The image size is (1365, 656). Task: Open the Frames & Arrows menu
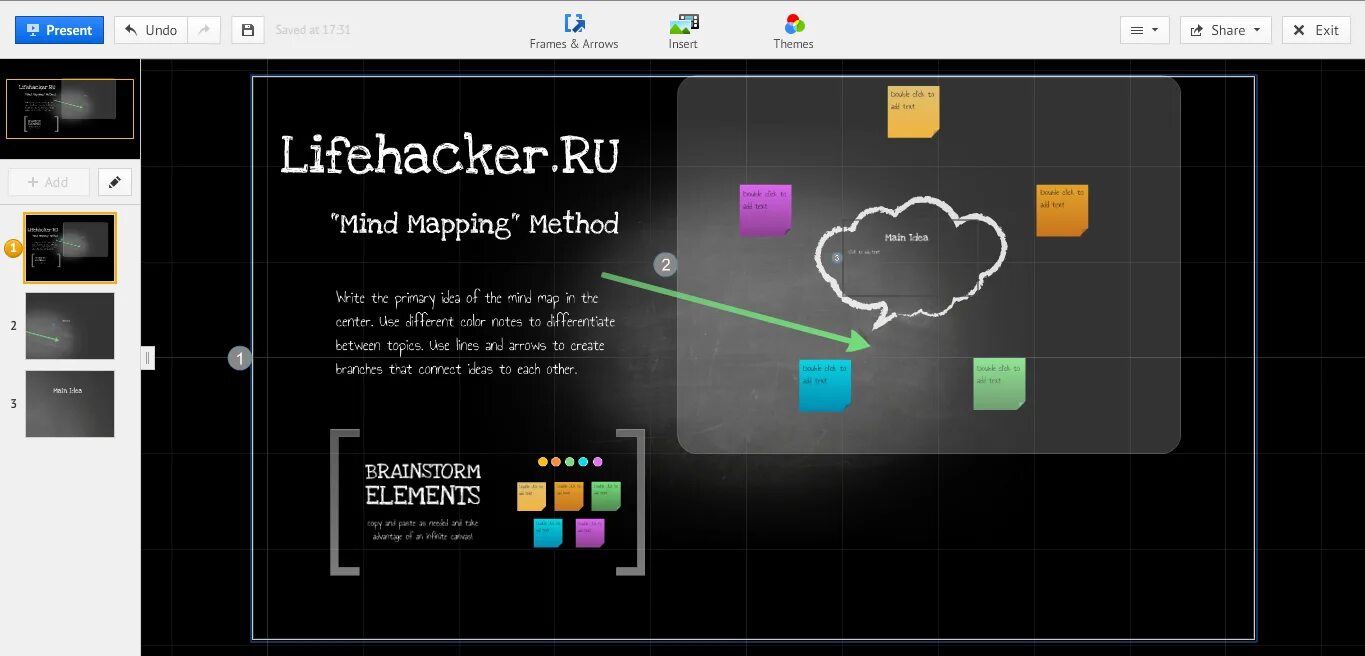[x=574, y=32]
